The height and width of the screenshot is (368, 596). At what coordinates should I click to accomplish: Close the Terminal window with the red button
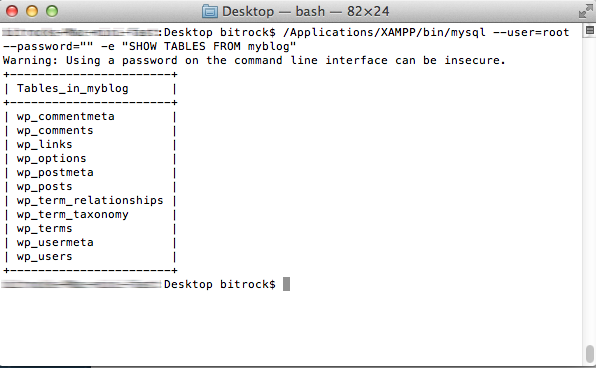pyautogui.click(x=12, y=11)
